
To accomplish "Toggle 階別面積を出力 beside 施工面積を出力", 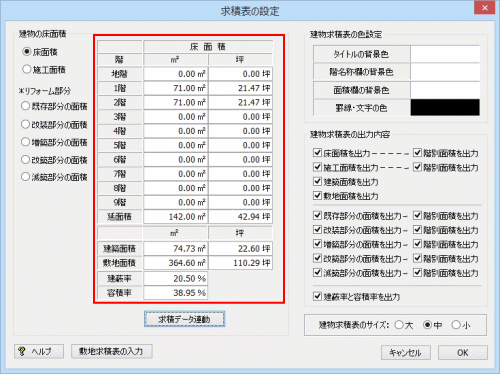I will 417,167.
